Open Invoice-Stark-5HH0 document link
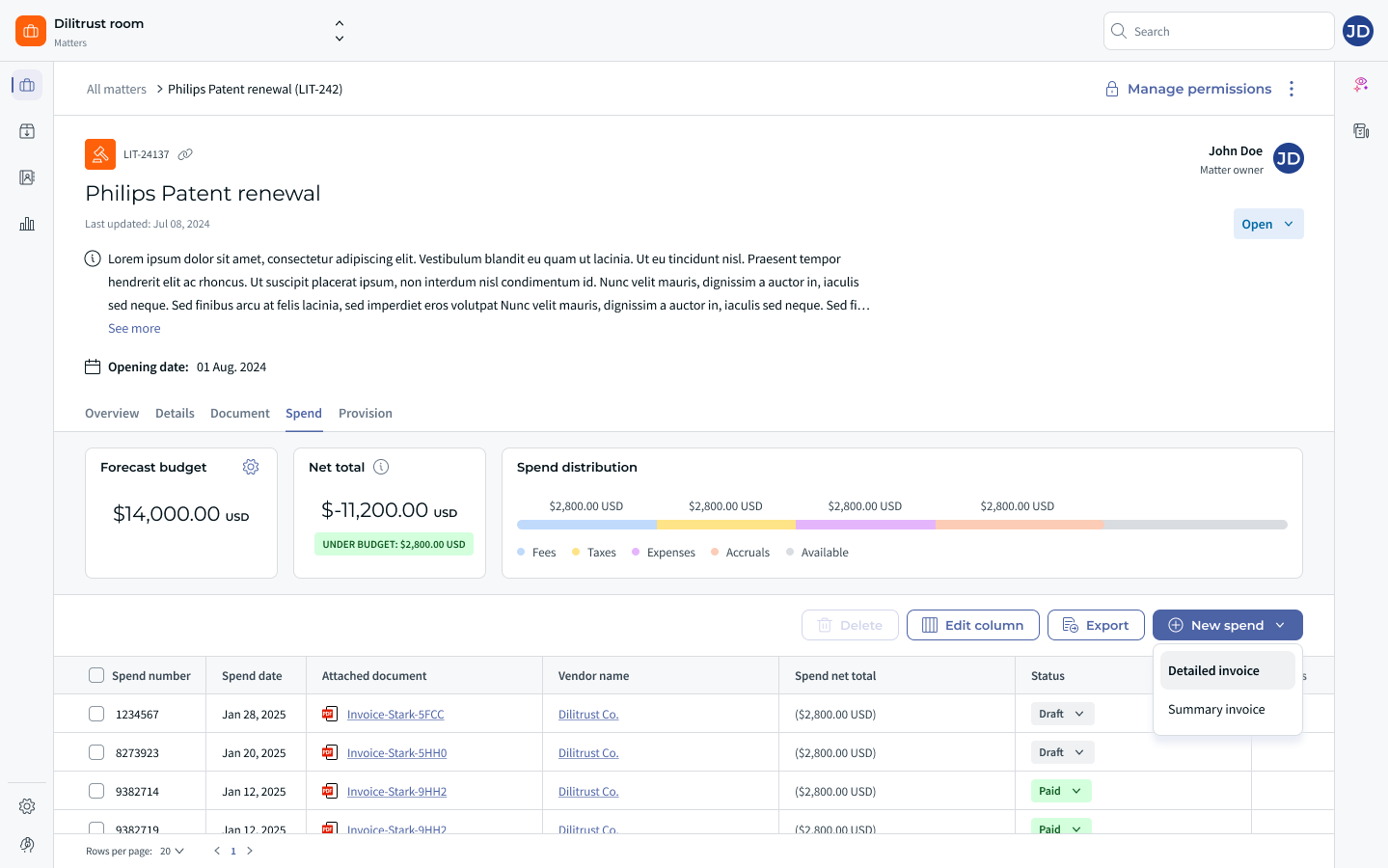The image size is (1388, 868). tap(396, 752)
